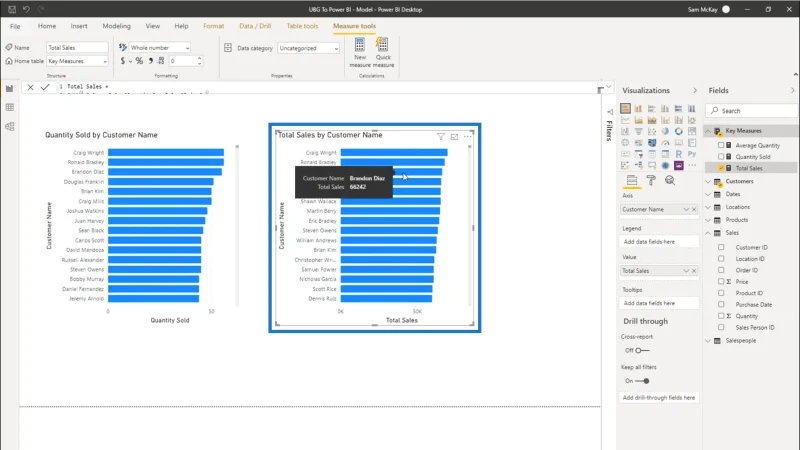Apply percentage format
Screen dimensions: 800x450
tap(139, 61)
